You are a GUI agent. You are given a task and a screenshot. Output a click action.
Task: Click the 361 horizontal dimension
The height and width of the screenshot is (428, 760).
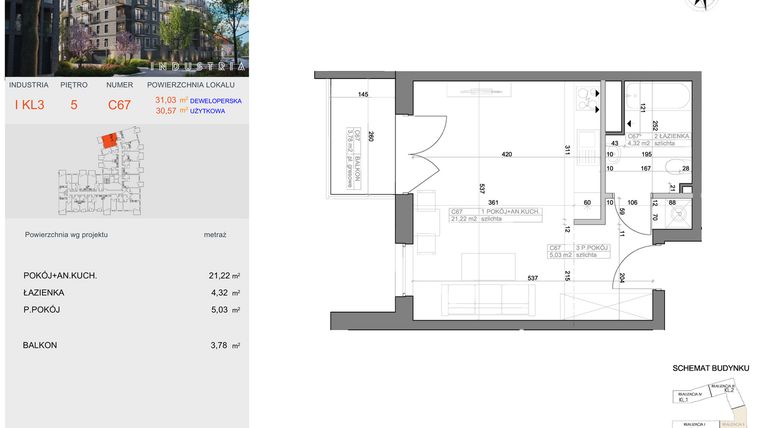493,203
